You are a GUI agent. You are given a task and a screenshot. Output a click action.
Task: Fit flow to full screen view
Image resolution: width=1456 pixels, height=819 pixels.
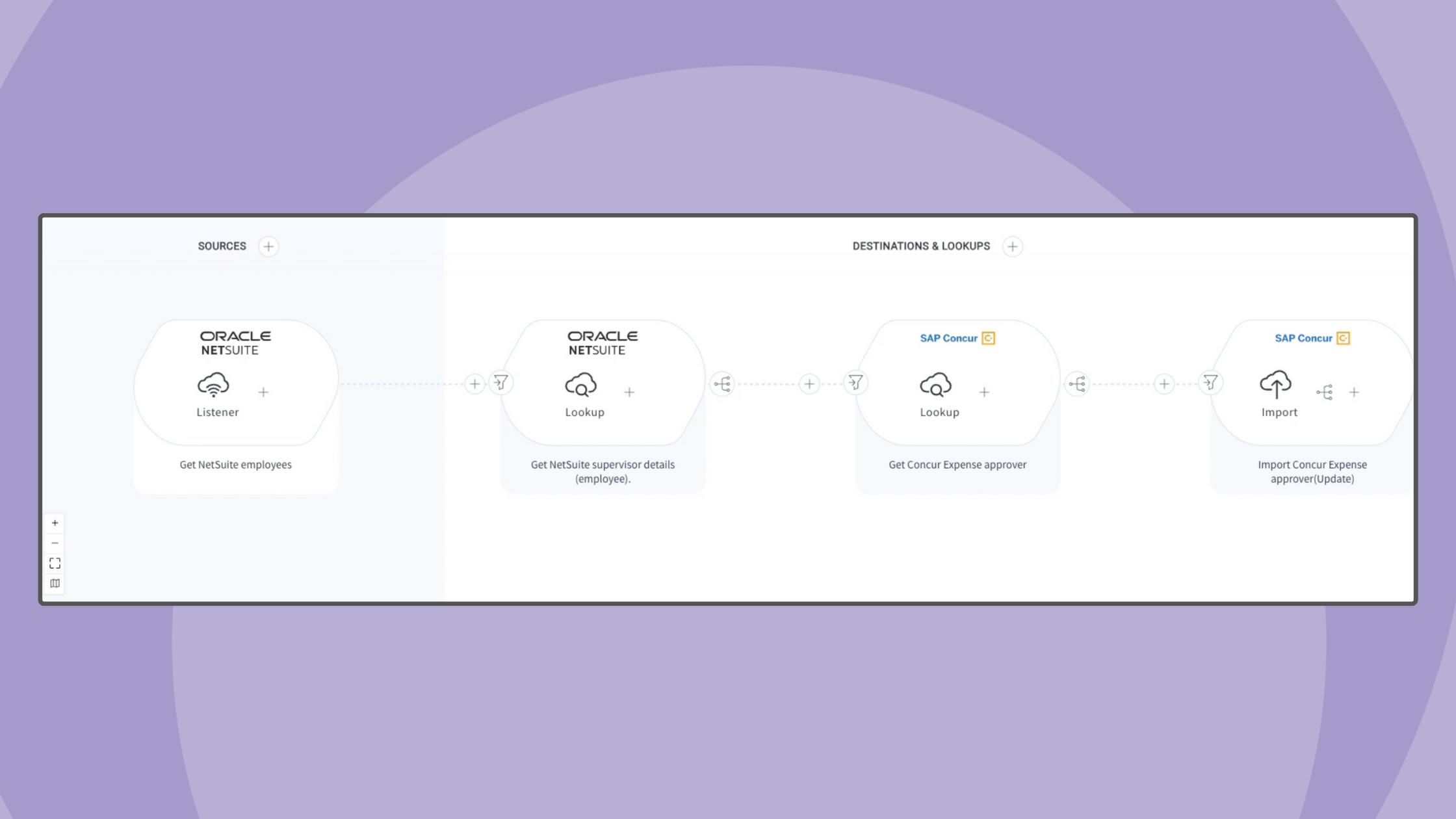click(55, 563)
